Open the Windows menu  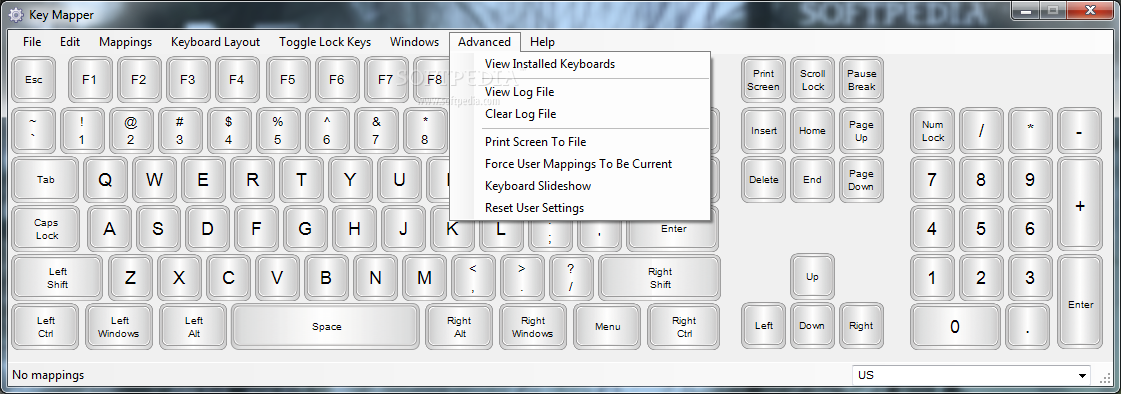tap(415, 42)
